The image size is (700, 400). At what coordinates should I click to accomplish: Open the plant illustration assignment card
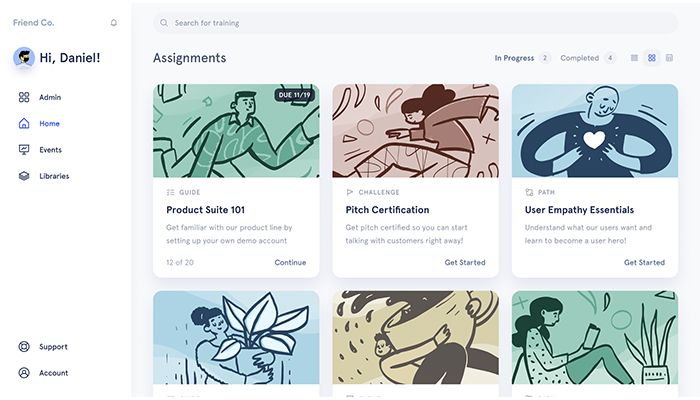(x=236, y=340)
